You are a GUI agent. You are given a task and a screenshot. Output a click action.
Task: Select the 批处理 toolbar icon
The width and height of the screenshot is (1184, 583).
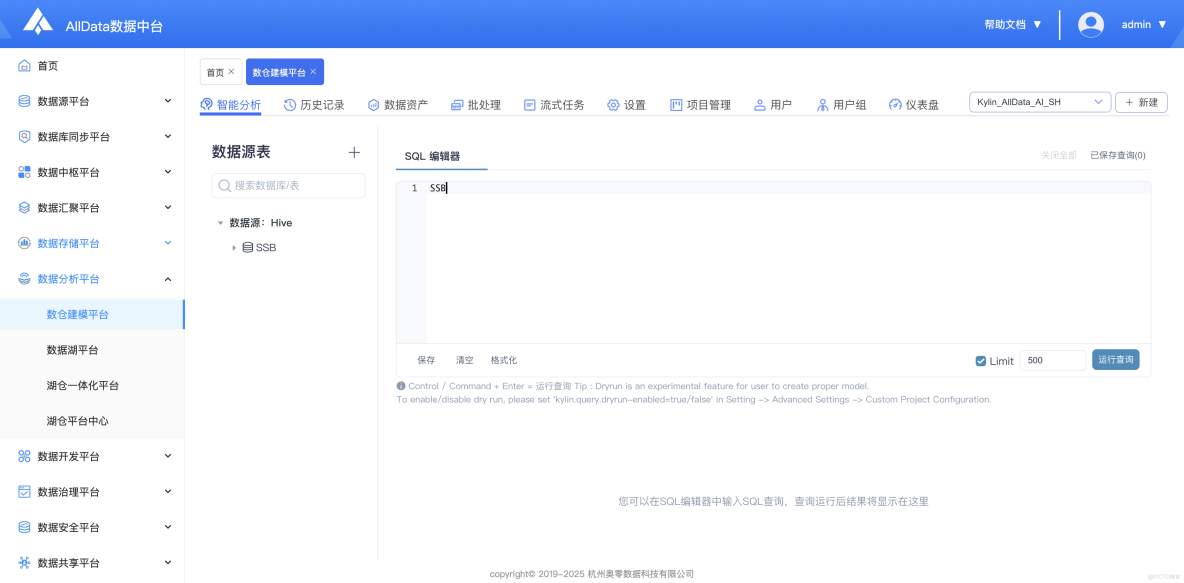[457, 103]
